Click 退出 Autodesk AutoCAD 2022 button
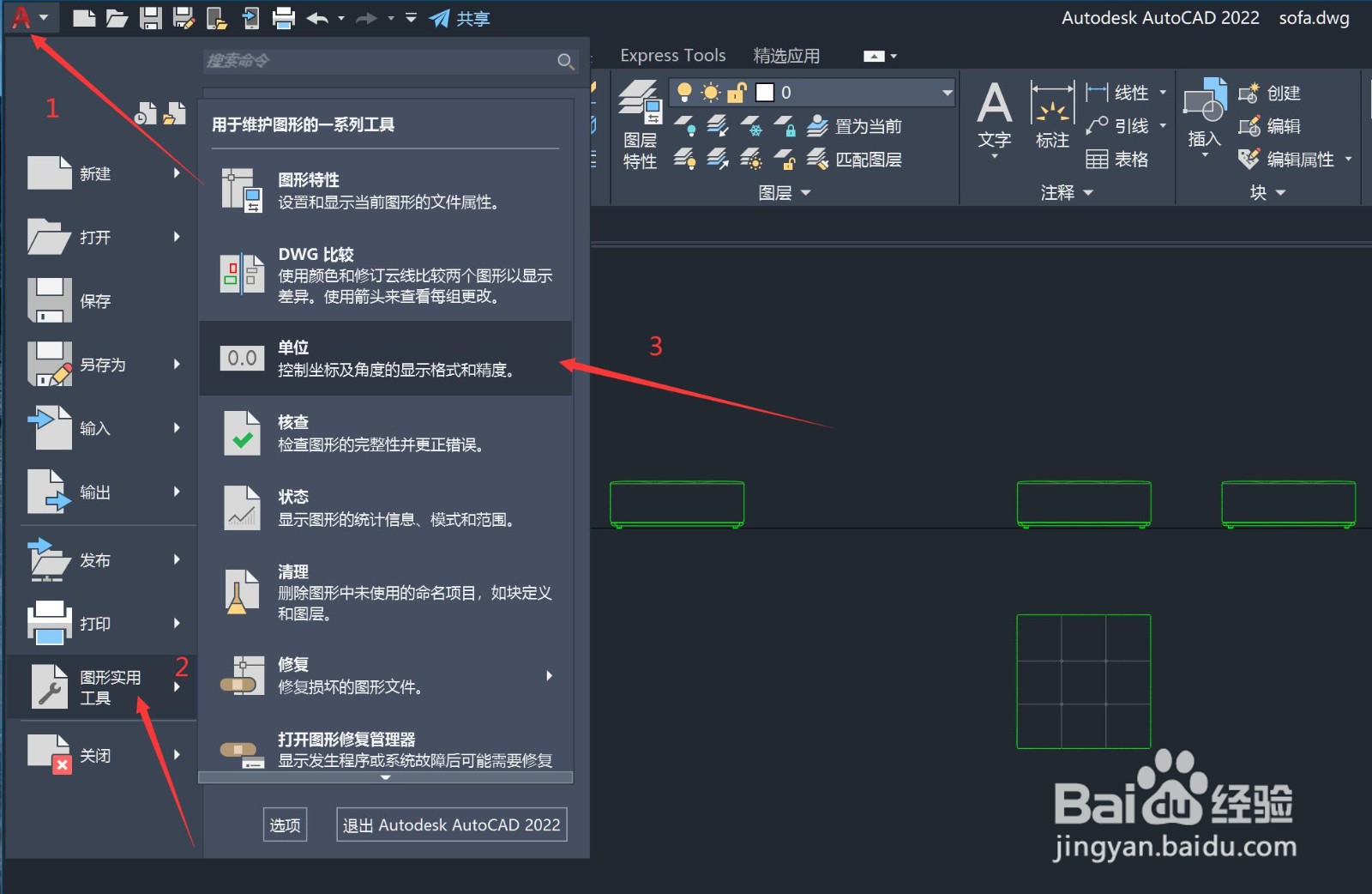 (x=451, y=825)
